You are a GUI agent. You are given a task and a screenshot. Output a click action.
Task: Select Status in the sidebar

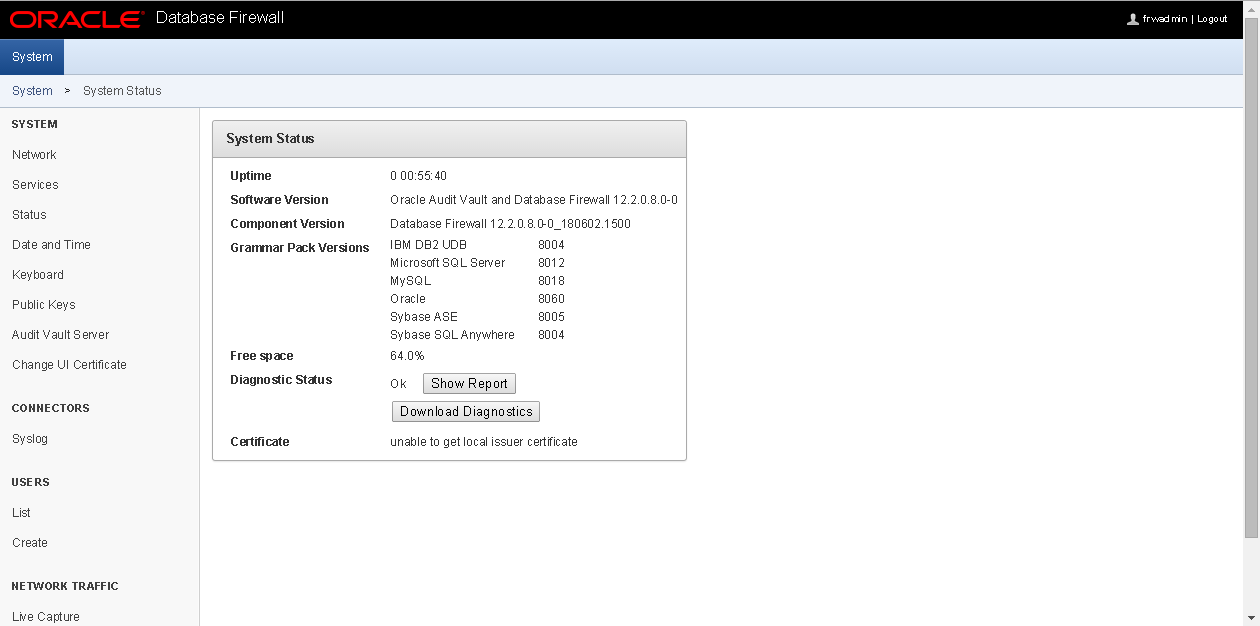point(29,215)
